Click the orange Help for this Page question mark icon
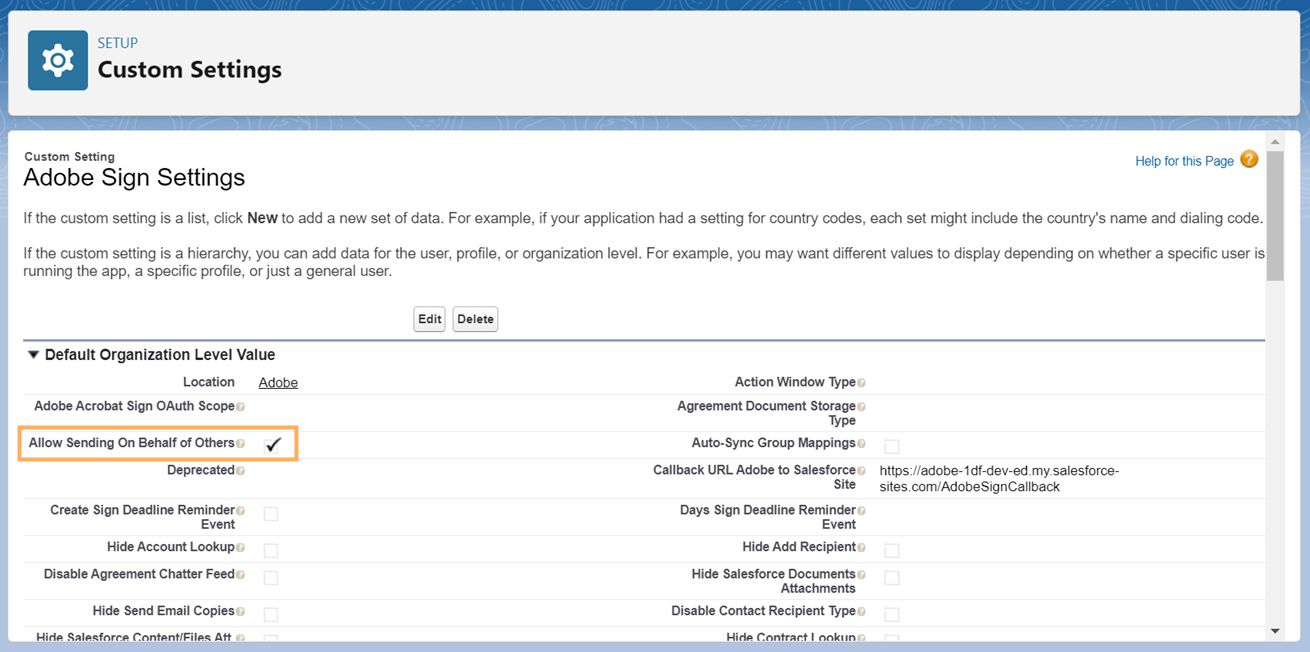The height and width of the screenshot is (652, 1310). tap(1249, 159)
